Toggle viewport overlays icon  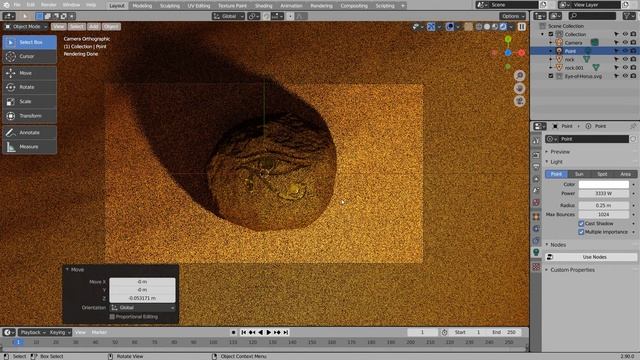coord(449,27)
